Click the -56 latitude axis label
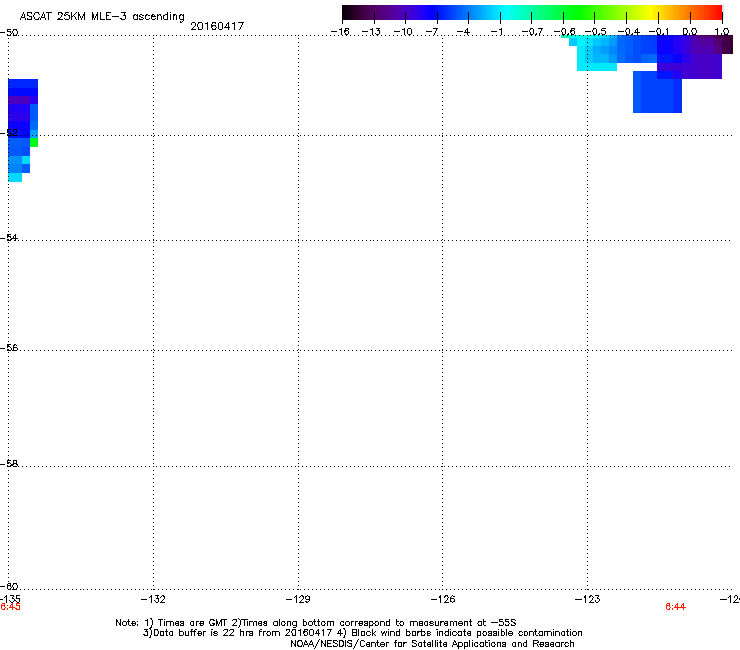 pyautogui.click(x=9, y=348)
